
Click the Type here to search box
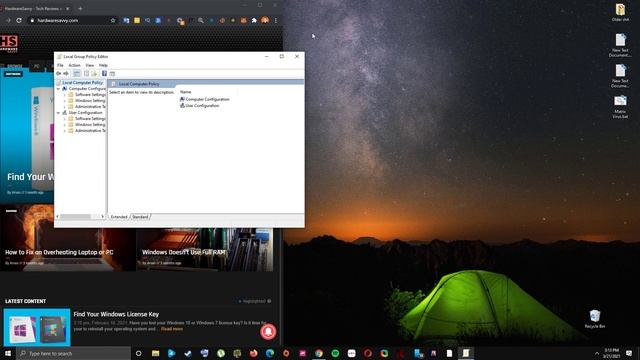point(73,353)
